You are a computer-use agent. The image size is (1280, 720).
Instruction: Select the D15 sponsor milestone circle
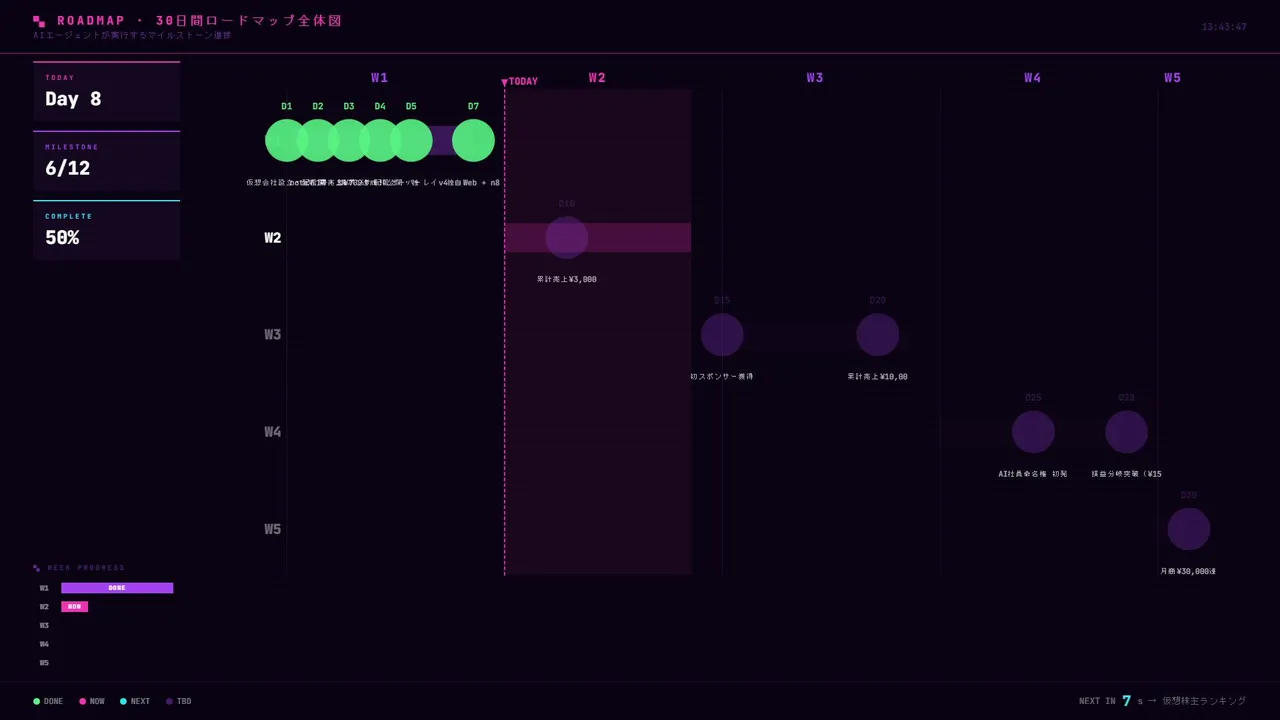[722, 335]
